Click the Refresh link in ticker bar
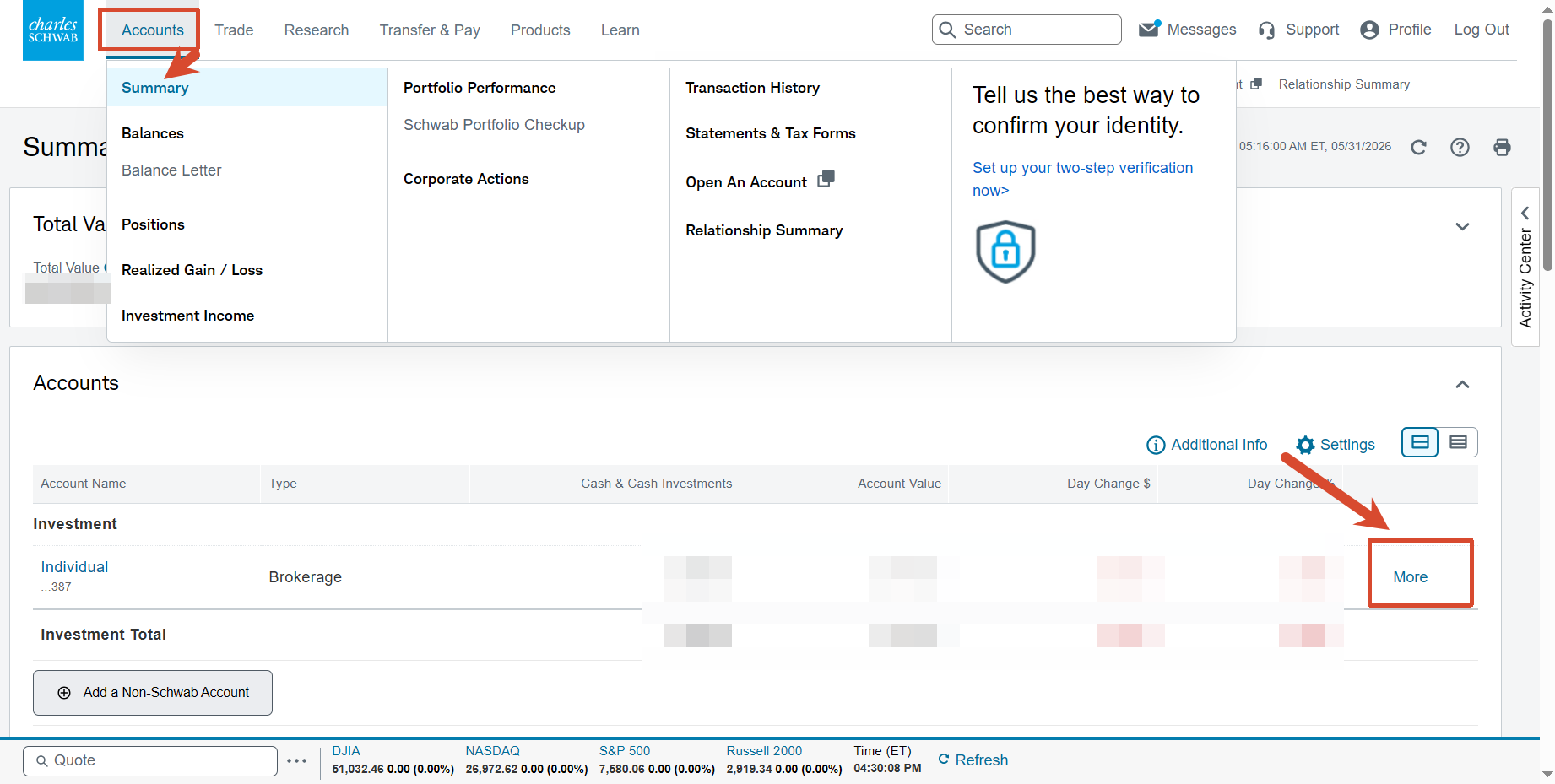 coord(981,760)
